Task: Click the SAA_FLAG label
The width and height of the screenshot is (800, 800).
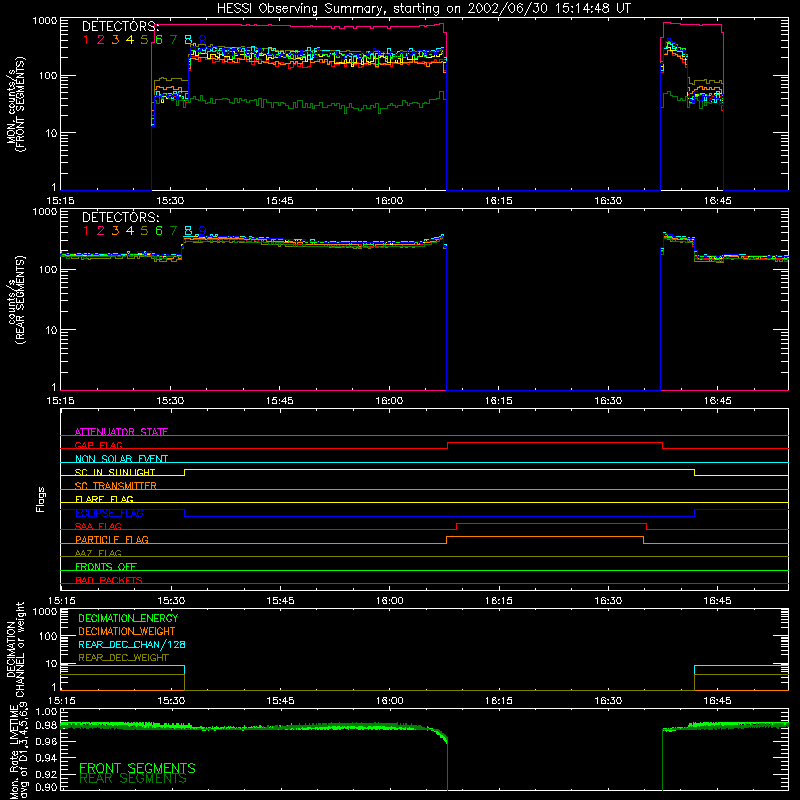Action: tap(98, 526)
